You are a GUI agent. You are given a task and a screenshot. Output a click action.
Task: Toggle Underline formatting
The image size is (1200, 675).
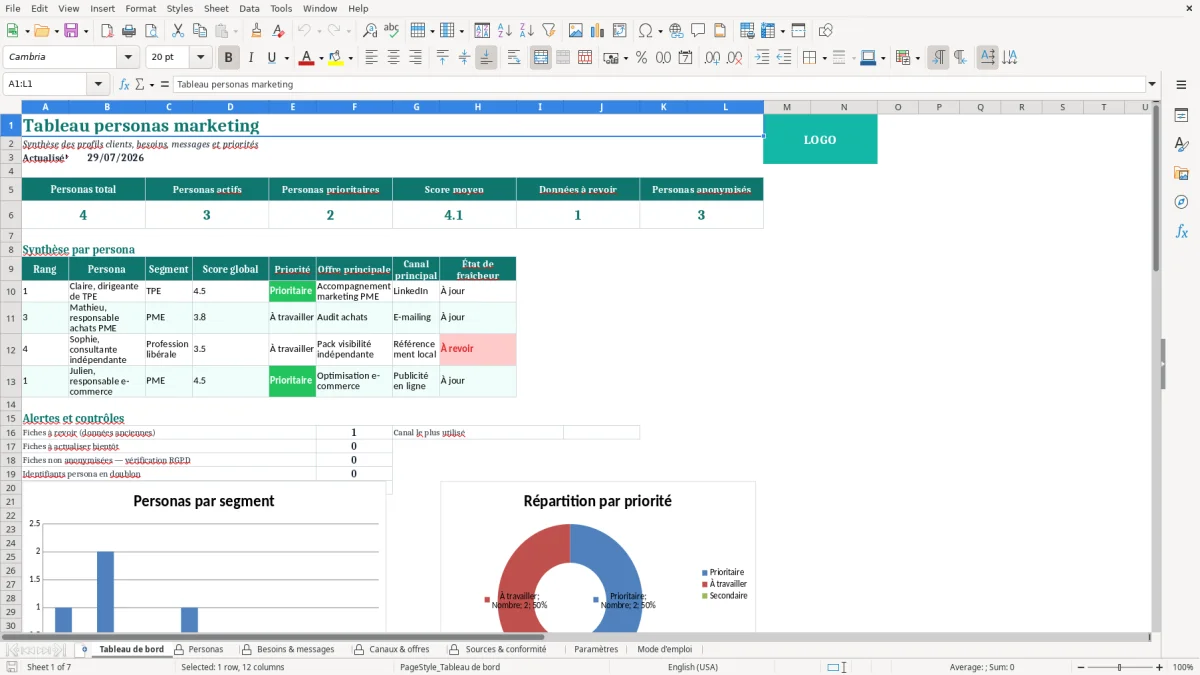pyautogui.click(x=271, y=57)
